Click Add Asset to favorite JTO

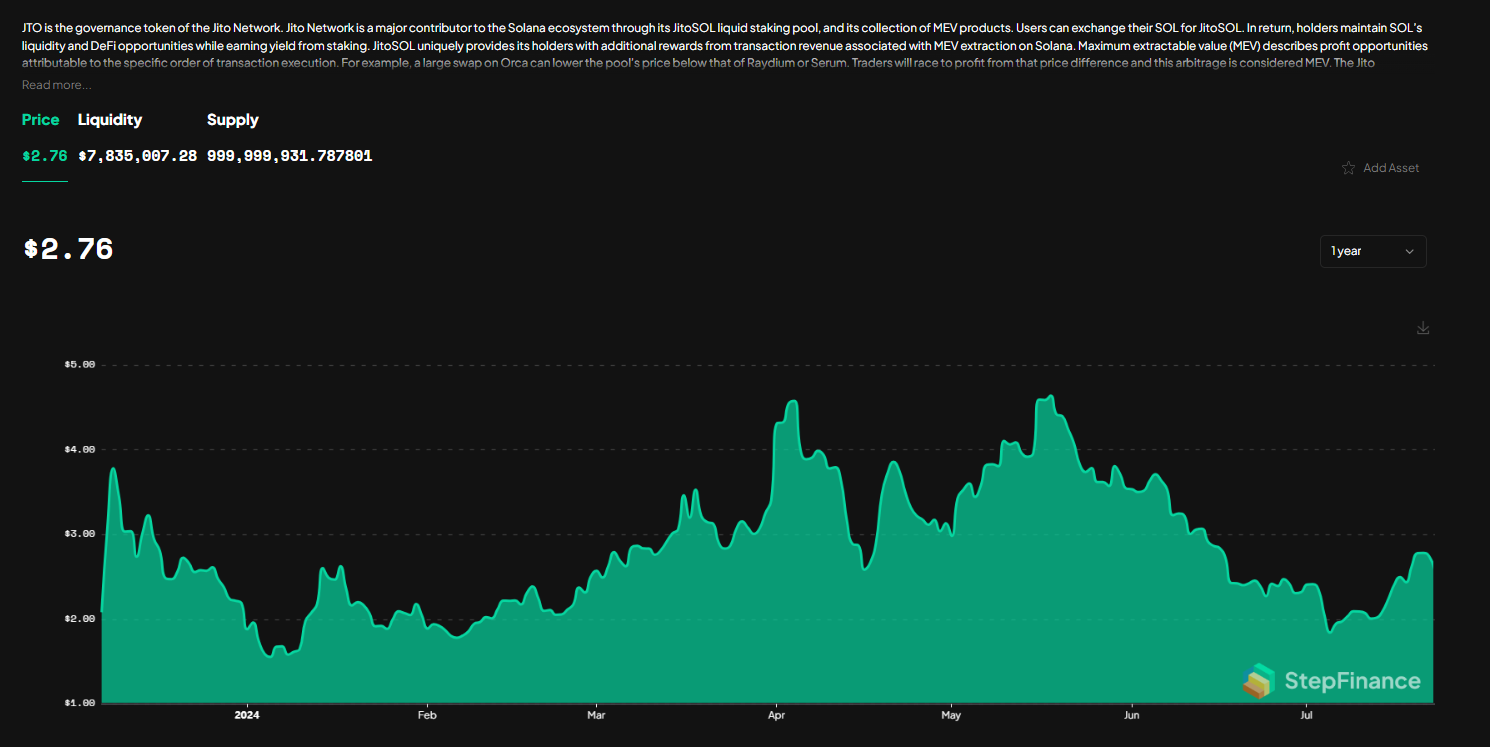pos(1390,168)
